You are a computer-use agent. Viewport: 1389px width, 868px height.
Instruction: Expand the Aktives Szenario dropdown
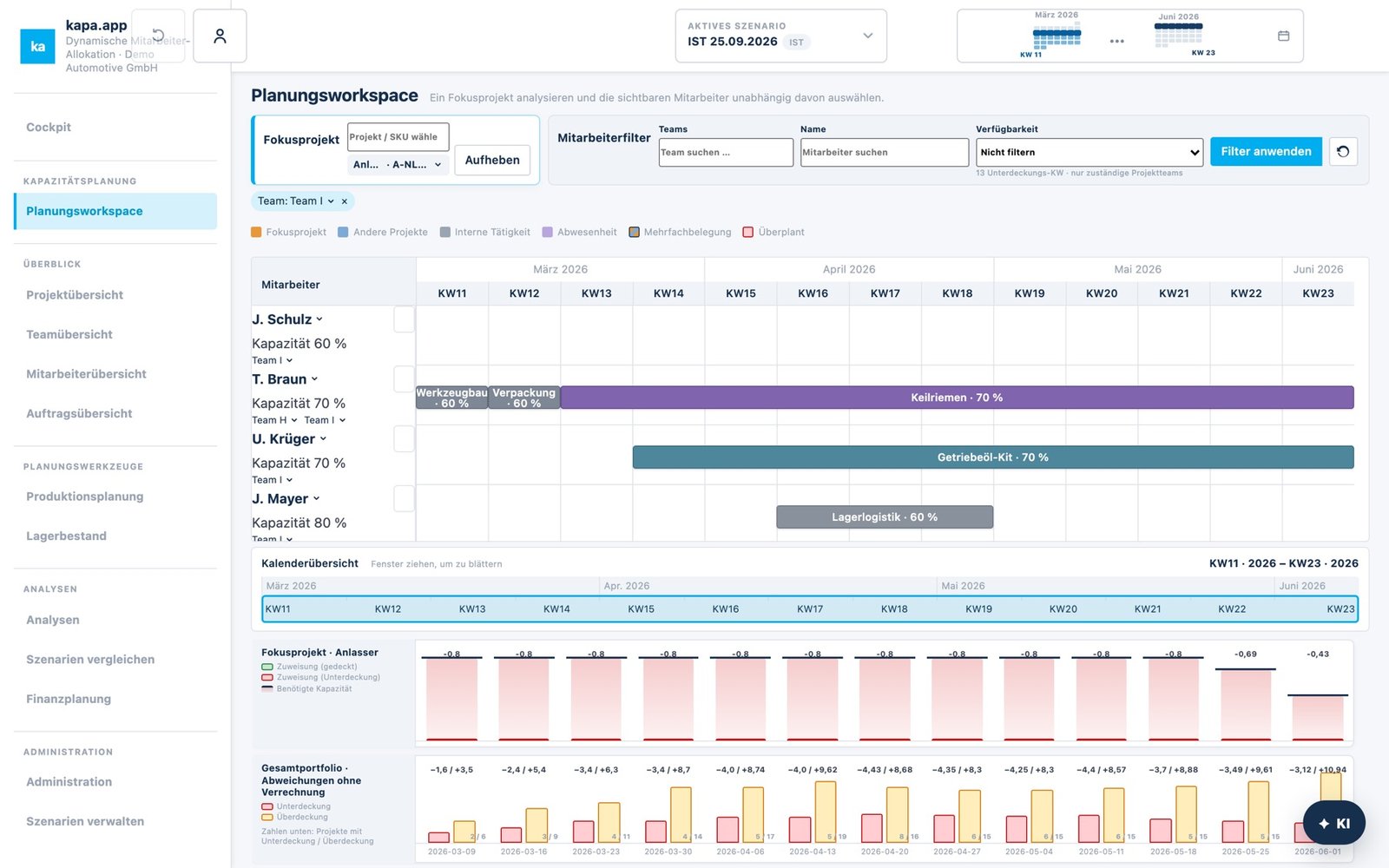[780, 36]
